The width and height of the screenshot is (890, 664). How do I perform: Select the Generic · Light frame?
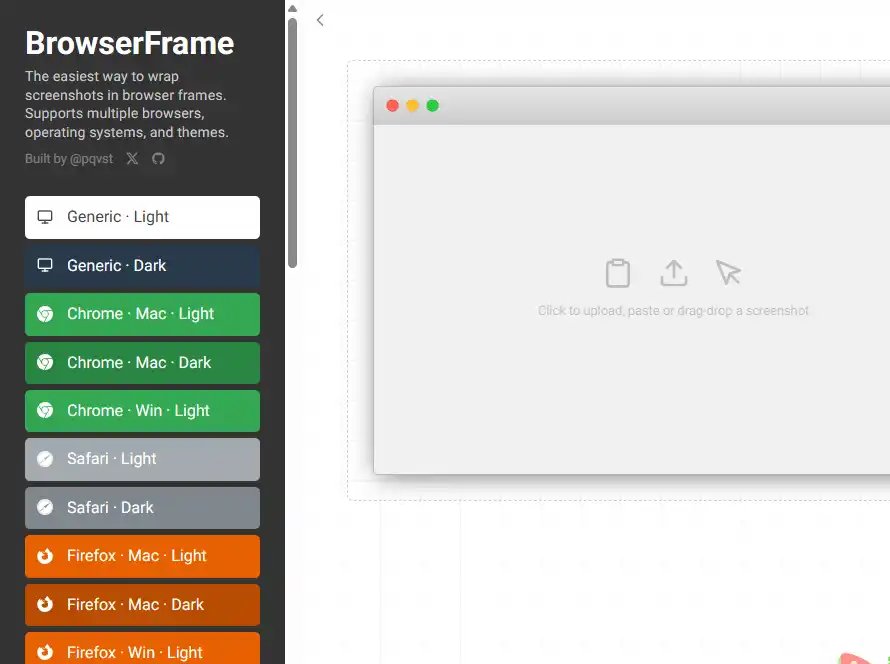(x=142, y=217)
